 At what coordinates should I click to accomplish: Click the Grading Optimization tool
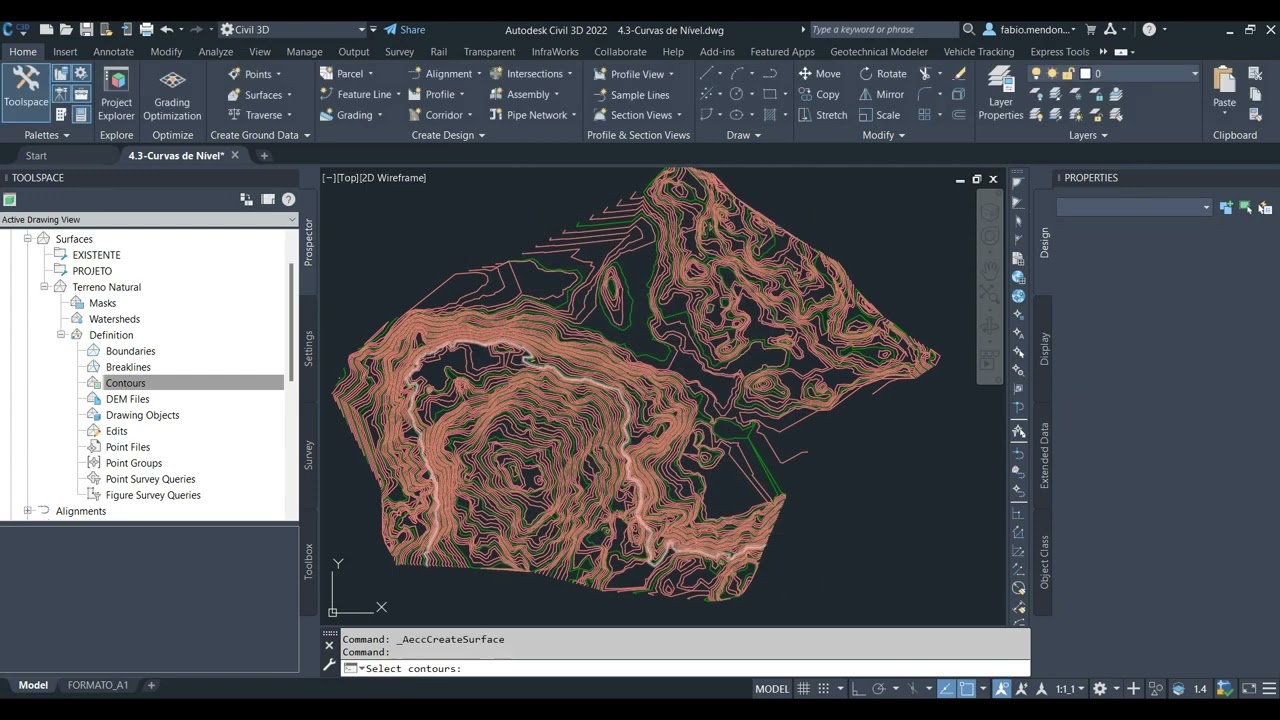pos(172,94)
